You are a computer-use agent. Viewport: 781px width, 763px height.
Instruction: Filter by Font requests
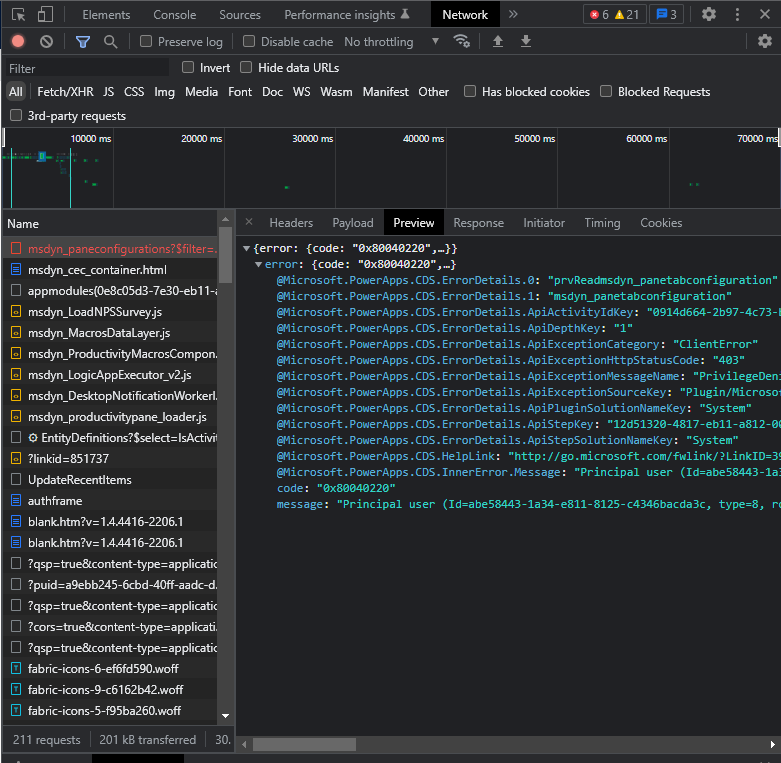(240, 92)
